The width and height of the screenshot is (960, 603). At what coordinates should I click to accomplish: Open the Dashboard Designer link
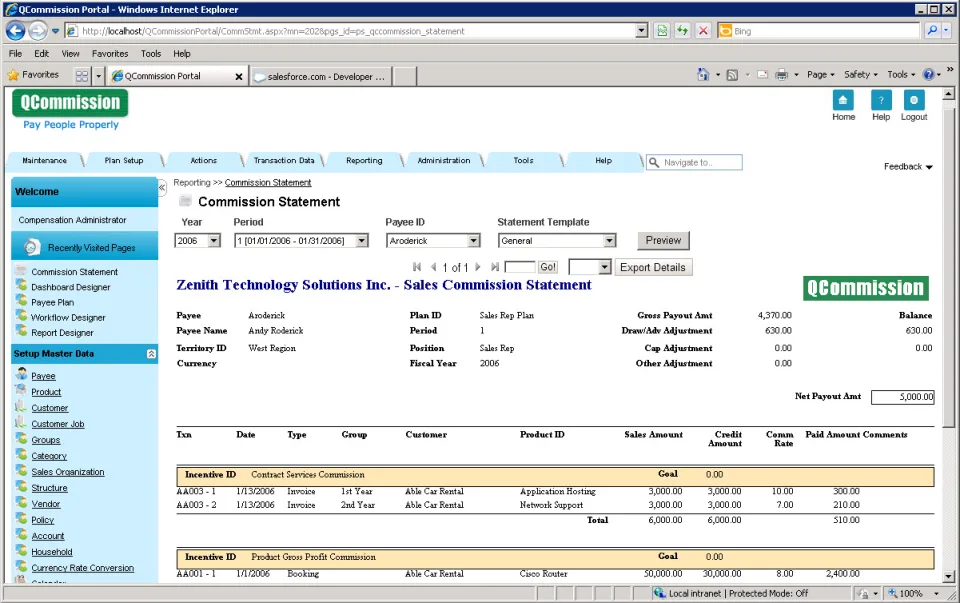click(x=71, y=287)
